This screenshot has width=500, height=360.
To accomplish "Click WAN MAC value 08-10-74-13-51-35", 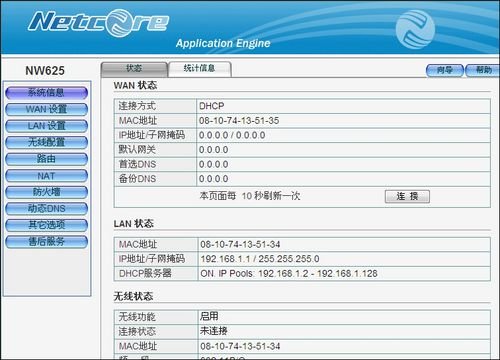I will point(239,121).
